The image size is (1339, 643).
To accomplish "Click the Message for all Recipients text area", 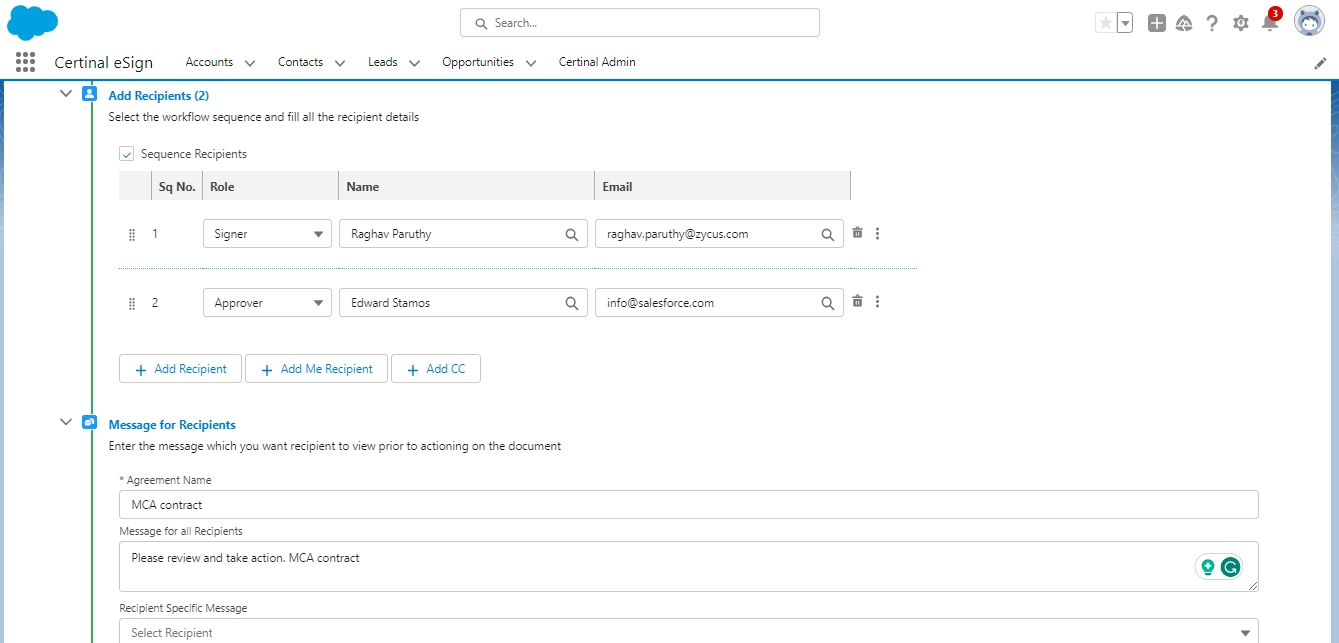I will click(689, 567).
